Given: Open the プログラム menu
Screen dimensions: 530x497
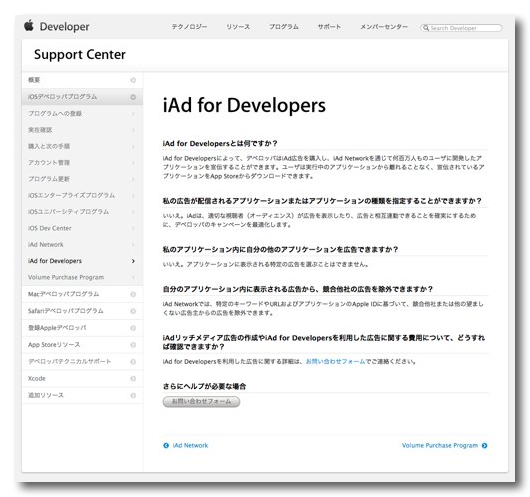Looking at the screenshot, I should (284, 27).
